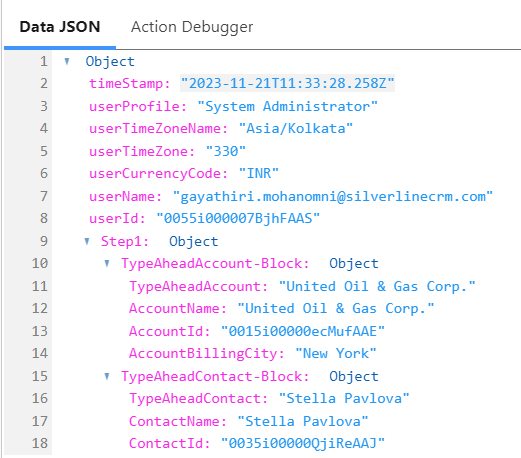This screenshot has width=521, height=458.
Task: Click the TypeAheadAccount-Block key label
Action: pyautogui.click(x=215, y=263)
